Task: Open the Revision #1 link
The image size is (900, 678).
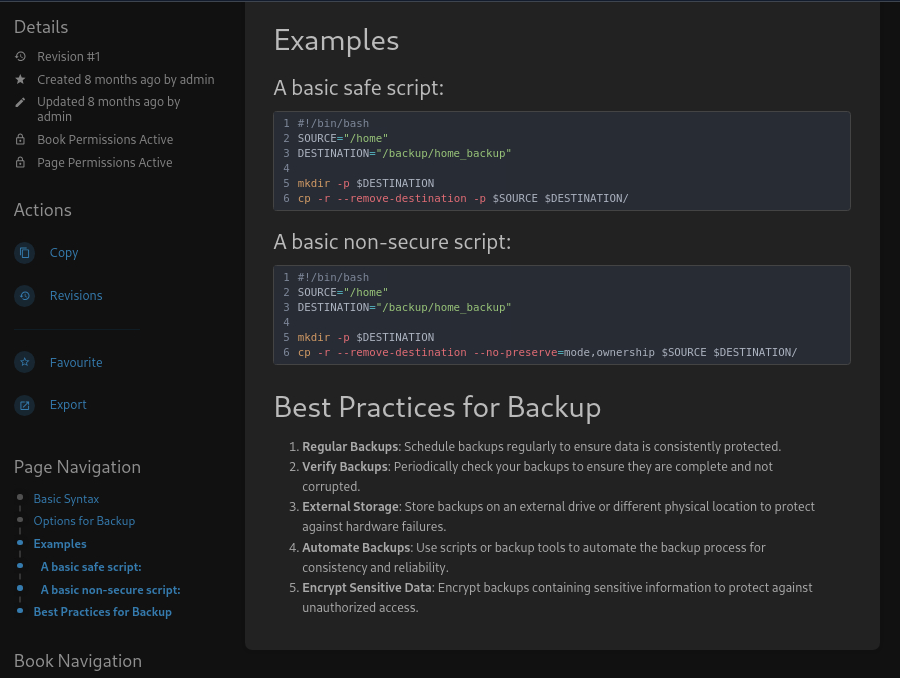Action: 68,57
